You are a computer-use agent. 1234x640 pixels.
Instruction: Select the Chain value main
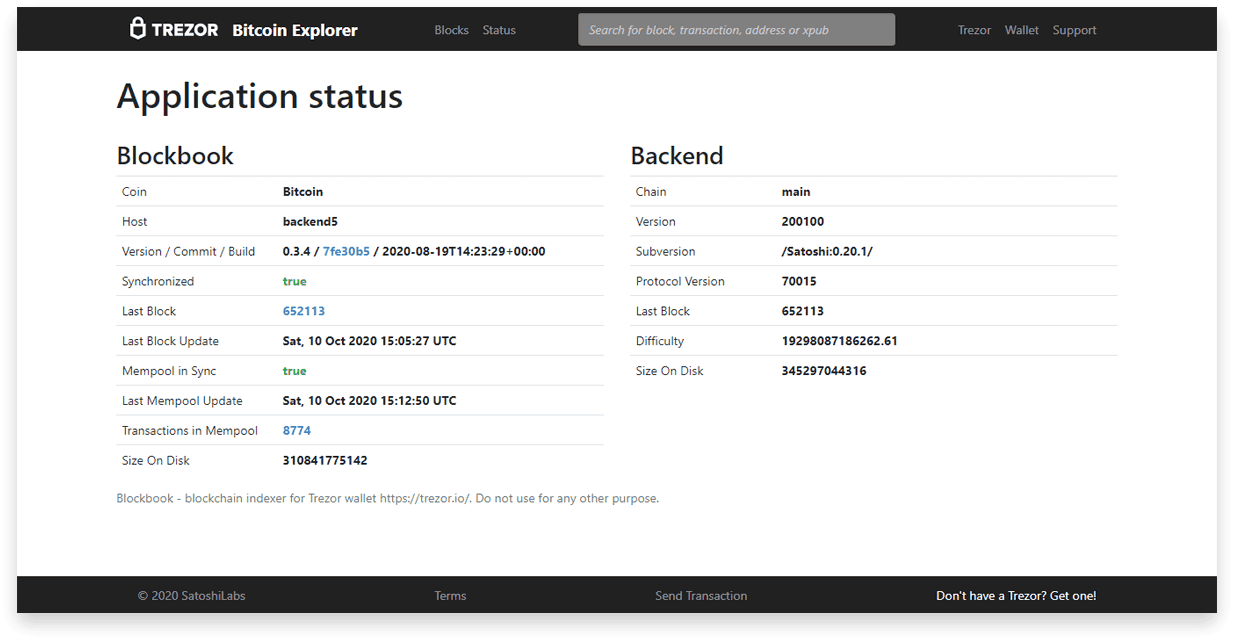[x=796, y=191]
